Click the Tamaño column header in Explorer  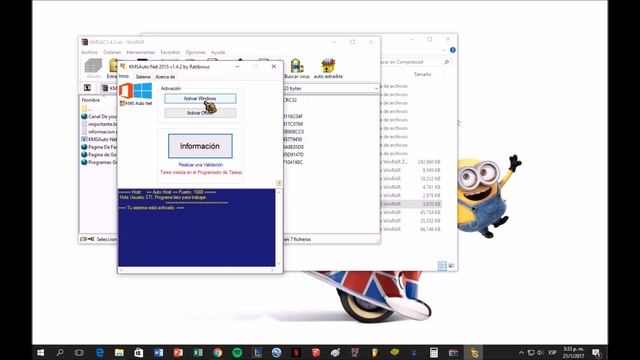click(x=422, y=74)
